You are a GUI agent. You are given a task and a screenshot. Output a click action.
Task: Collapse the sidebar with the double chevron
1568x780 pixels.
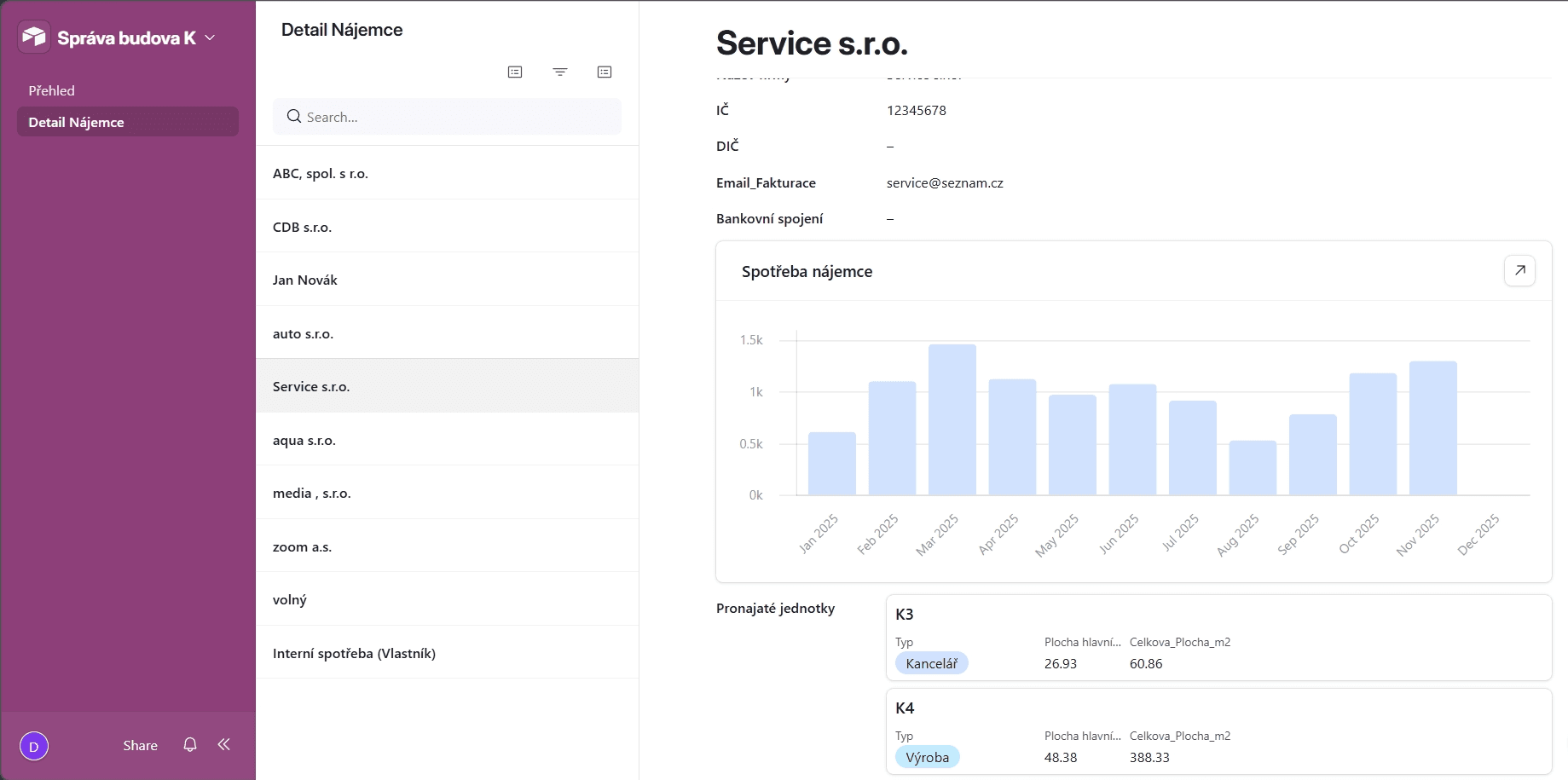click(x=224, y=745)
